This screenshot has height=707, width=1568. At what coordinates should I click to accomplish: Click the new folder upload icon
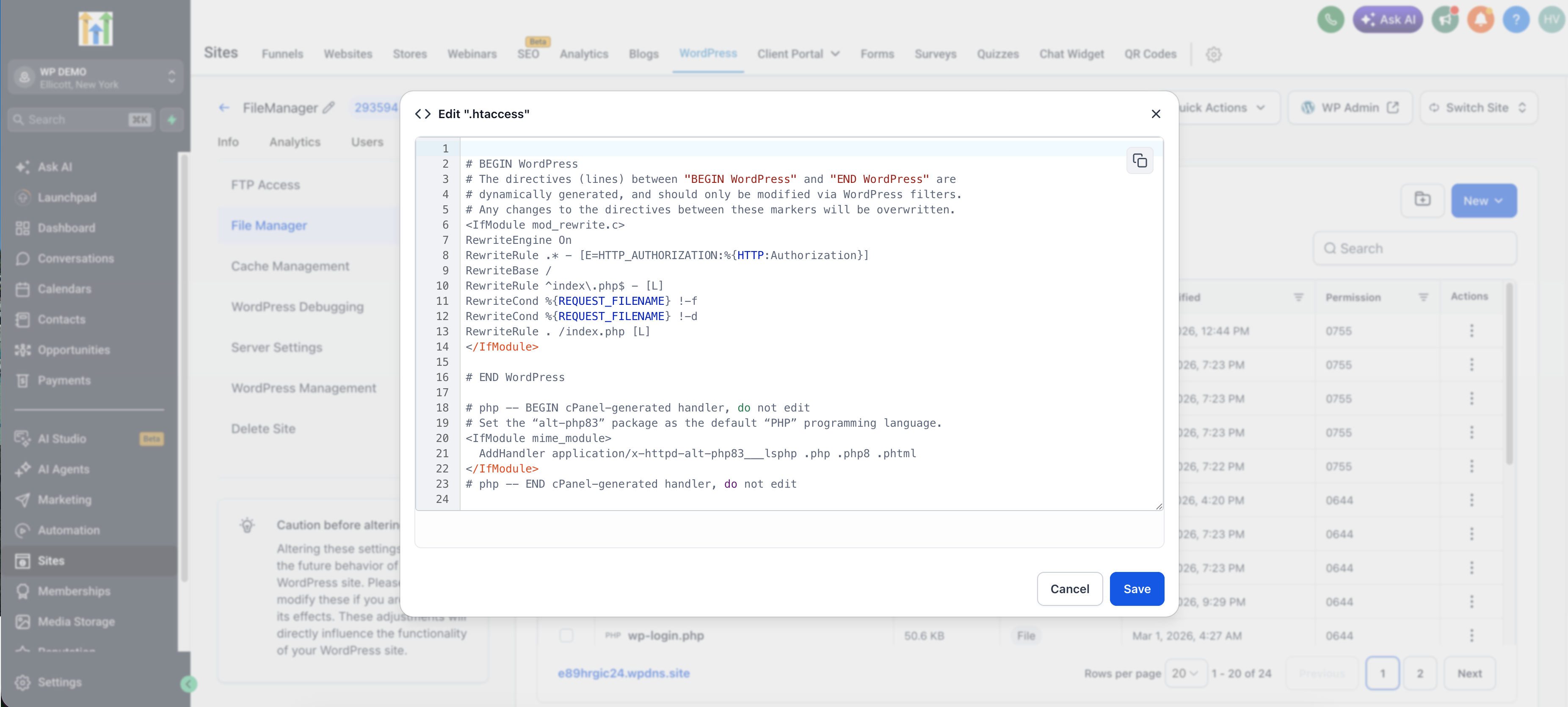pyautogui.click(x=1422, y=200)
